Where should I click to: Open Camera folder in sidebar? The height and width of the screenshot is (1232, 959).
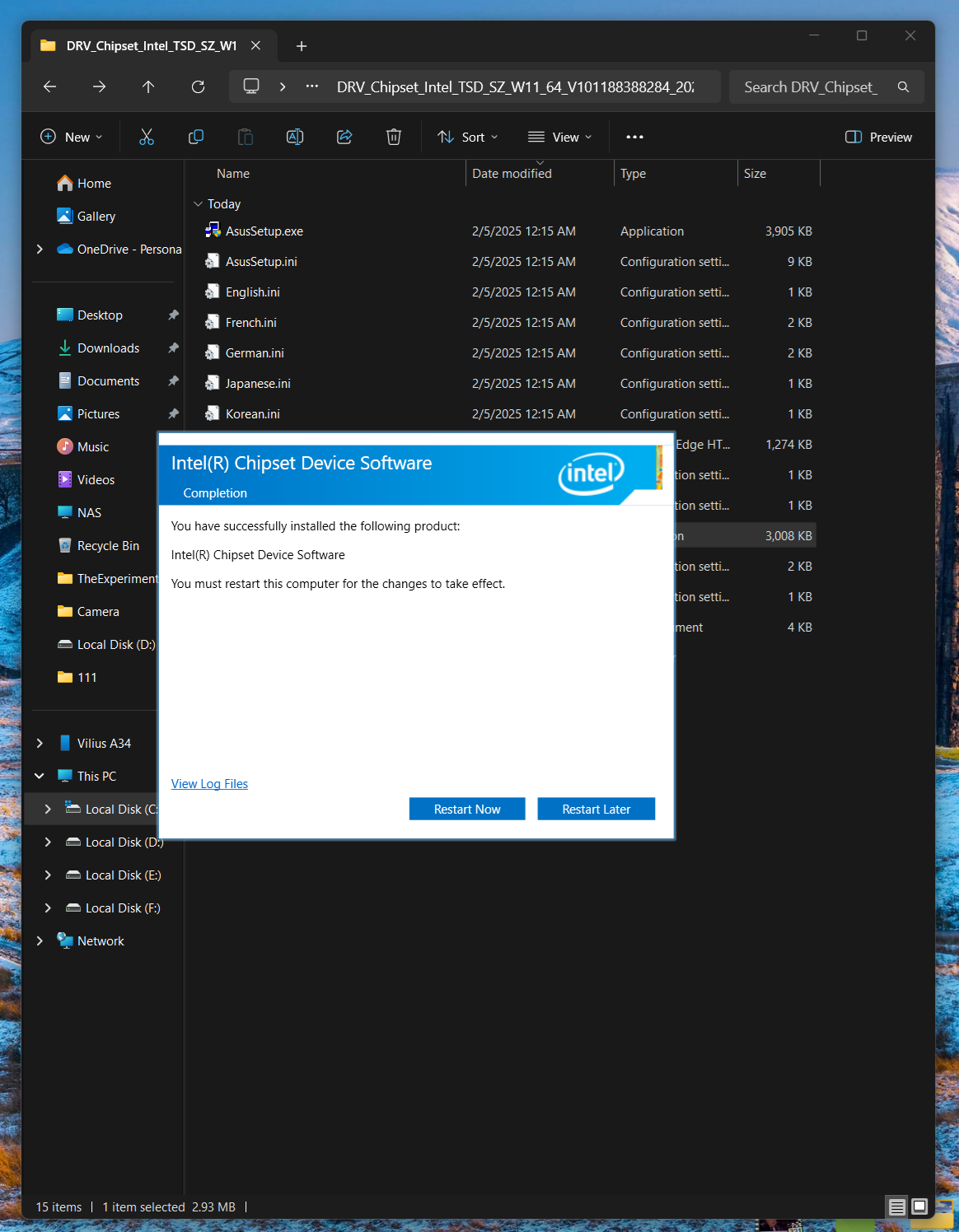(x=98, y=612)
